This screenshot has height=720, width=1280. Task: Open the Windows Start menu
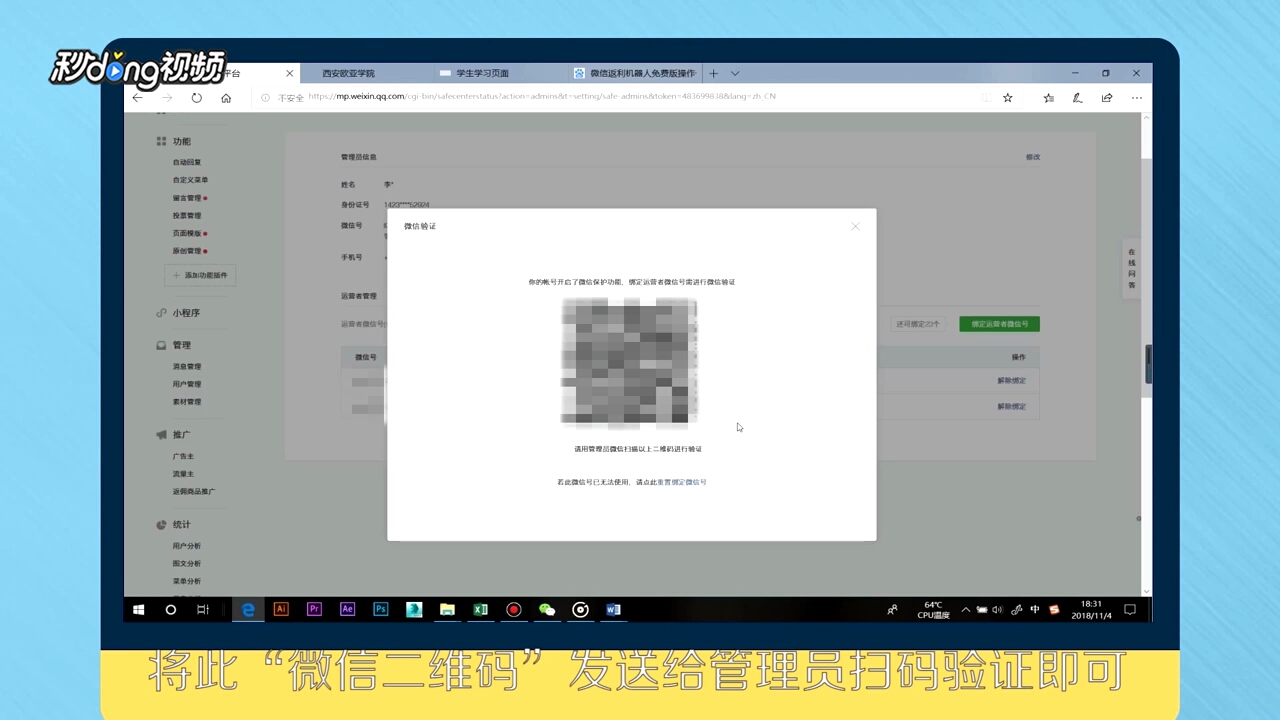tap(139, 610)
